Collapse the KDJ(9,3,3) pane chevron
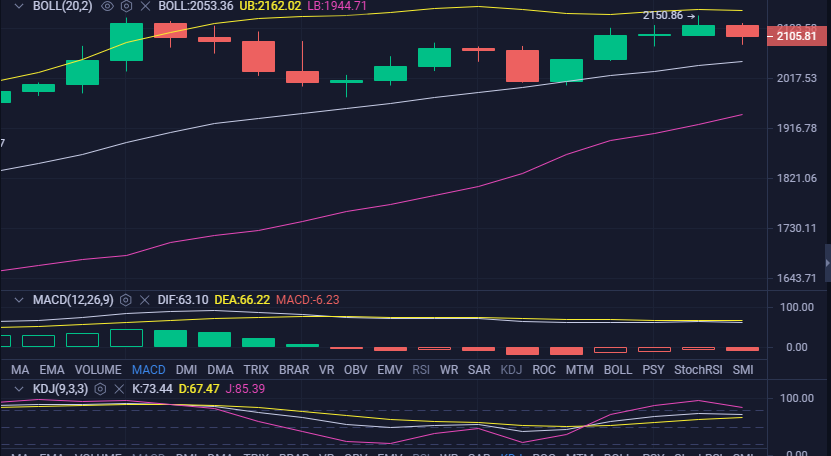The image size is (831, 456). (x=19, y=389)
